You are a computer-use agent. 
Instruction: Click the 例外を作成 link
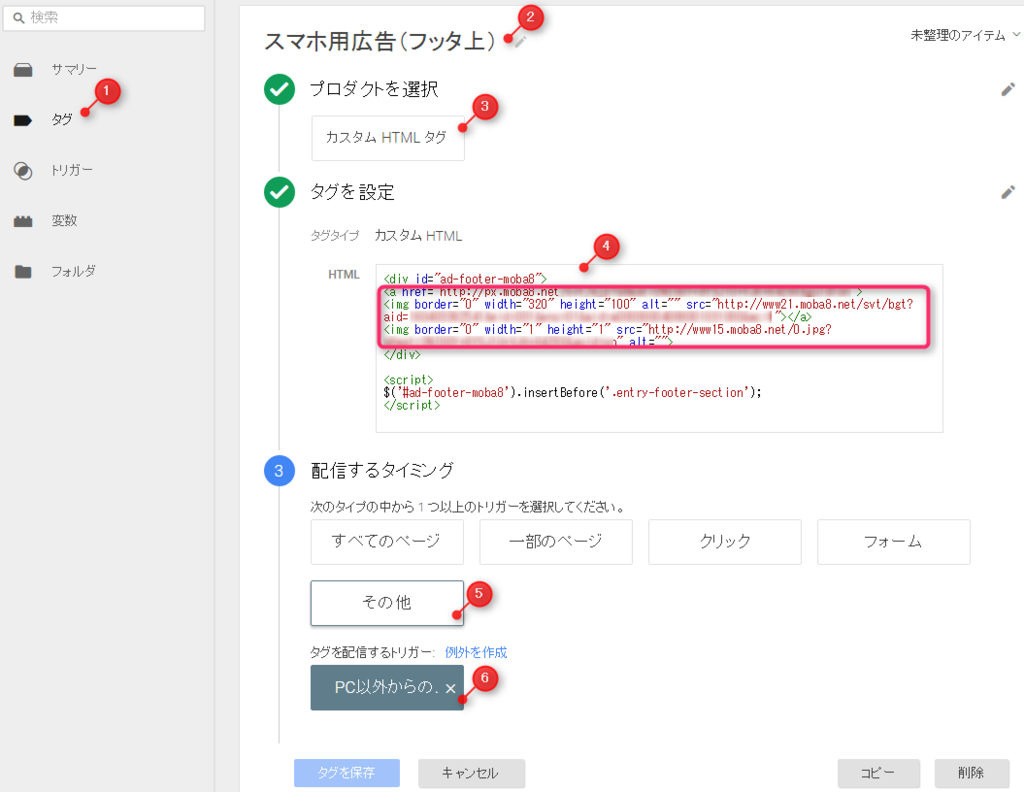[x=479, y=652]
